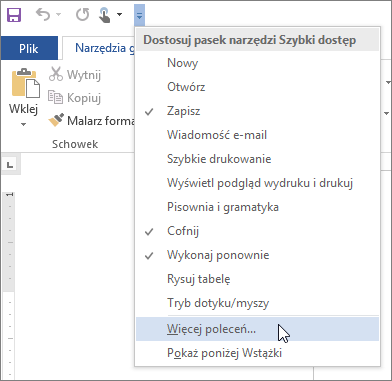Select Pokaż poniżej Wstążki menu item

257,353
